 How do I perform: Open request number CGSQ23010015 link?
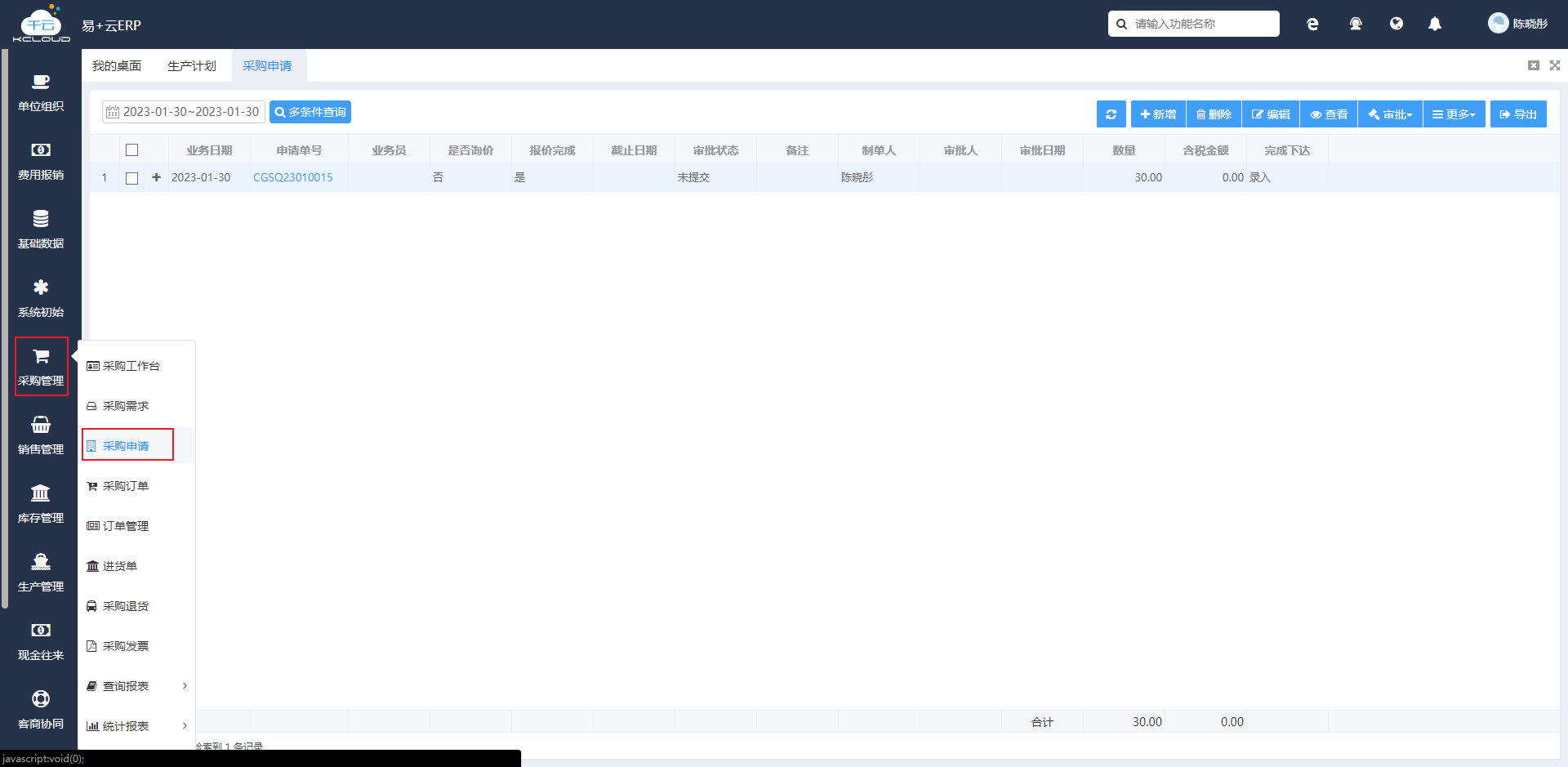[x=293, y=177]
